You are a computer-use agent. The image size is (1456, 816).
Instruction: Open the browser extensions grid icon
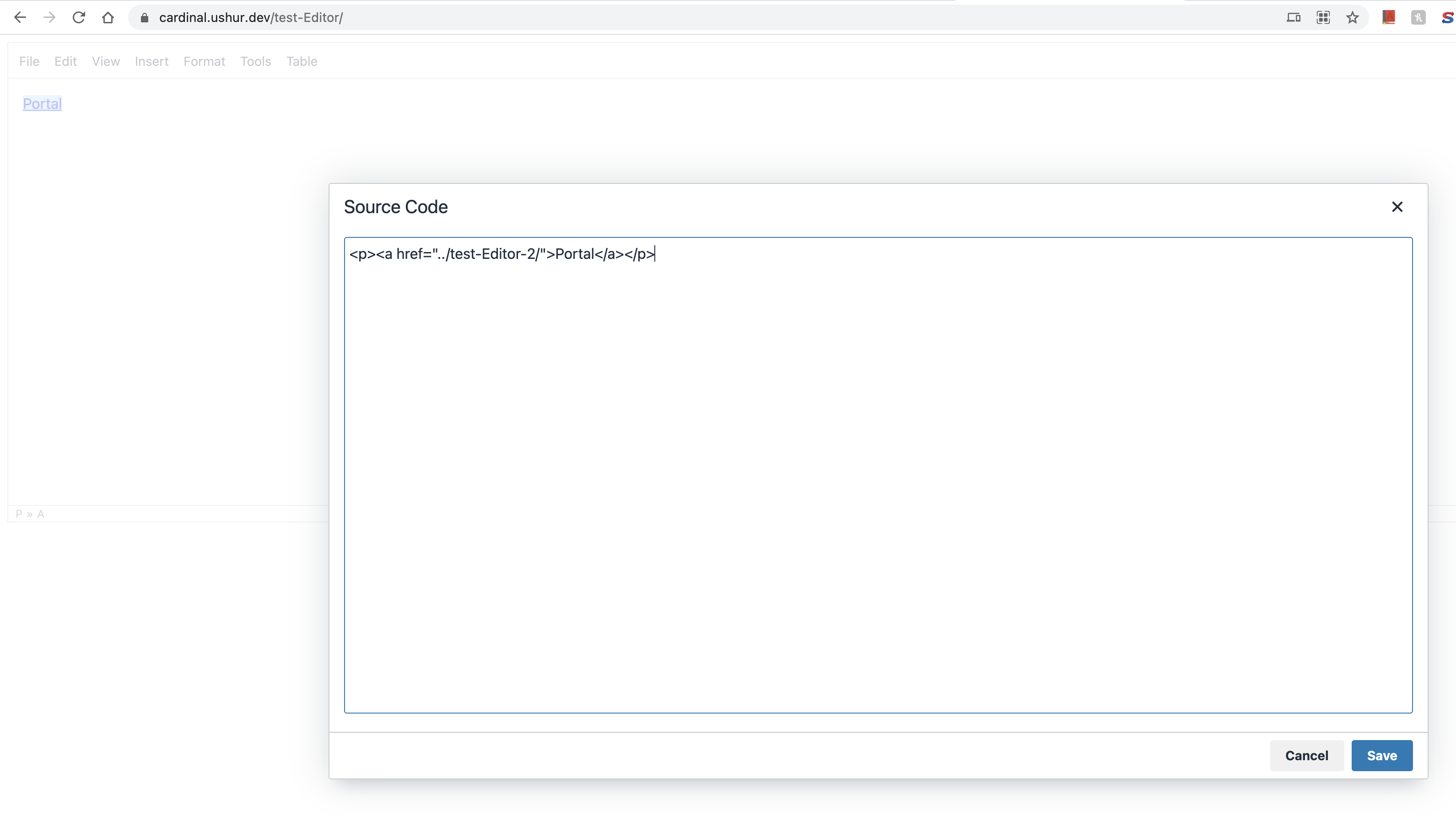[1323, 17]
